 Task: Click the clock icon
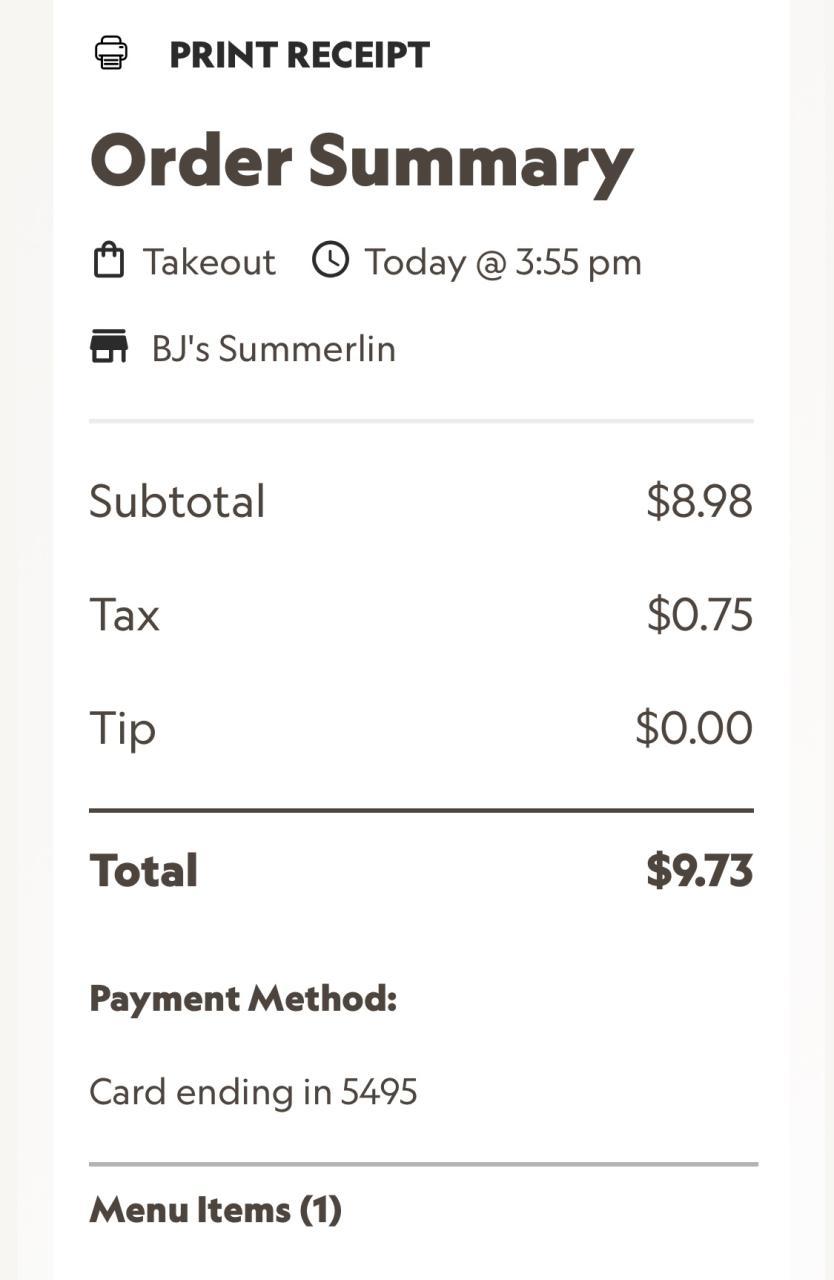coord(330,260)
